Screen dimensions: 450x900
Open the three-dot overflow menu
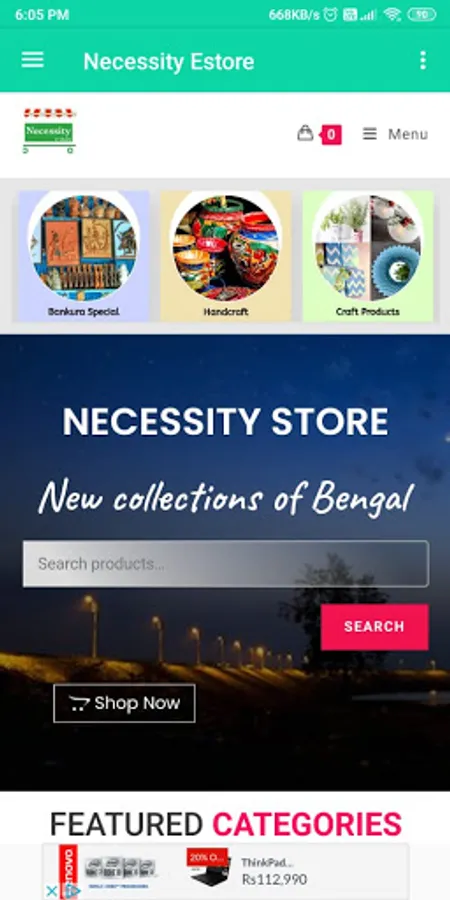[x=422, y=60]
